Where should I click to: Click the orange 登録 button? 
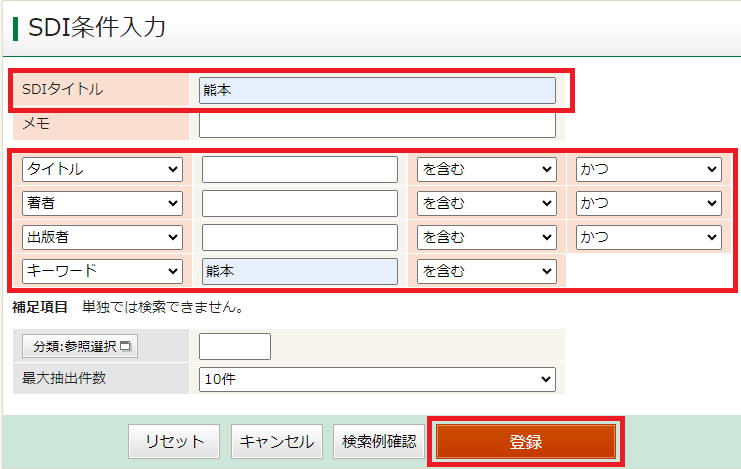526,441
